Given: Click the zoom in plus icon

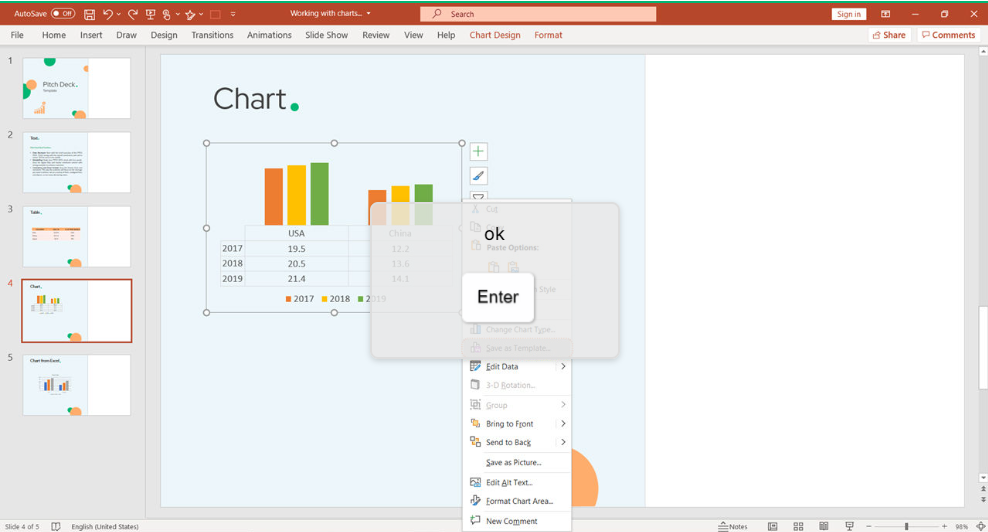Looking at the screenshot, I should (x=944, y=526).
